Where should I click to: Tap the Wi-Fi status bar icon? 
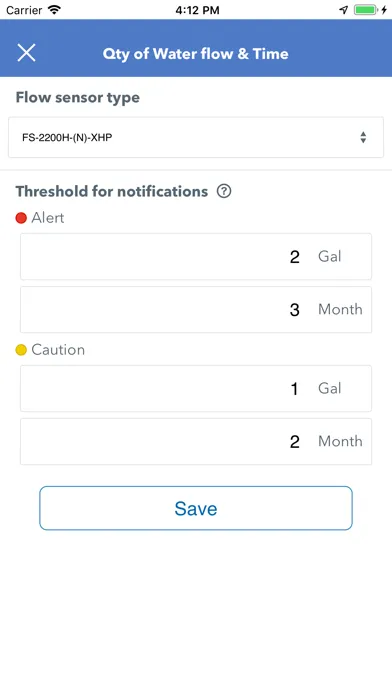[x=54, y=10]
